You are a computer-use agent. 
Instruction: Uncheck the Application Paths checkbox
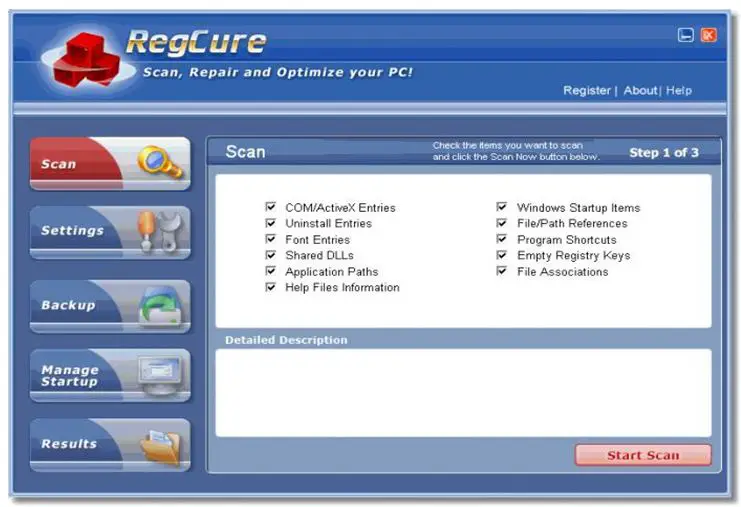click(x=271, y=271)
